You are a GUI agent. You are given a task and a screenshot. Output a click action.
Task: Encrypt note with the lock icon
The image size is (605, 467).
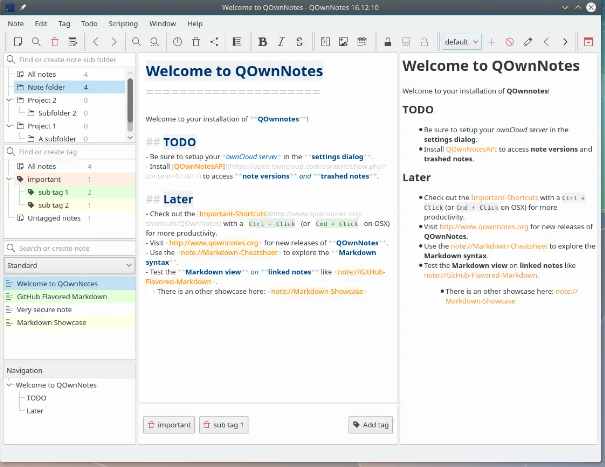click(x=388, y=42)
